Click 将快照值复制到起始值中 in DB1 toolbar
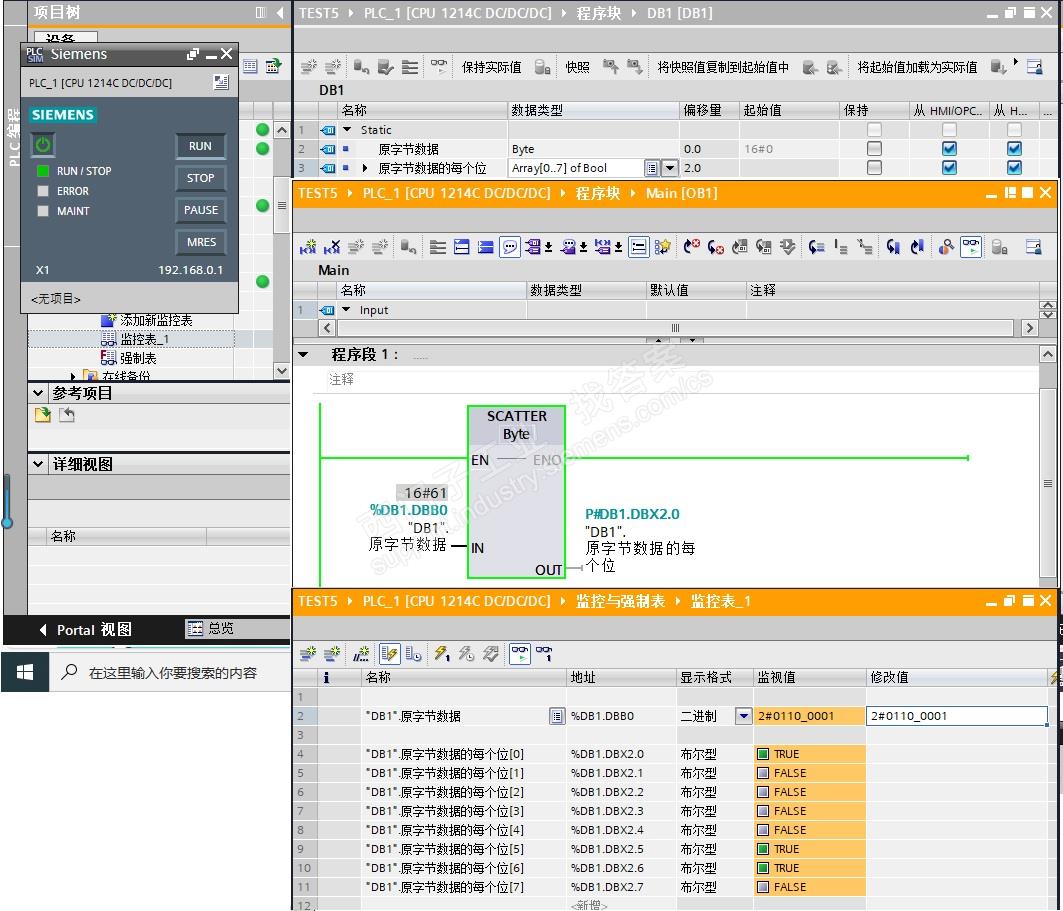The height and width of the screenshot is (911, 1063). click(723, 67)
